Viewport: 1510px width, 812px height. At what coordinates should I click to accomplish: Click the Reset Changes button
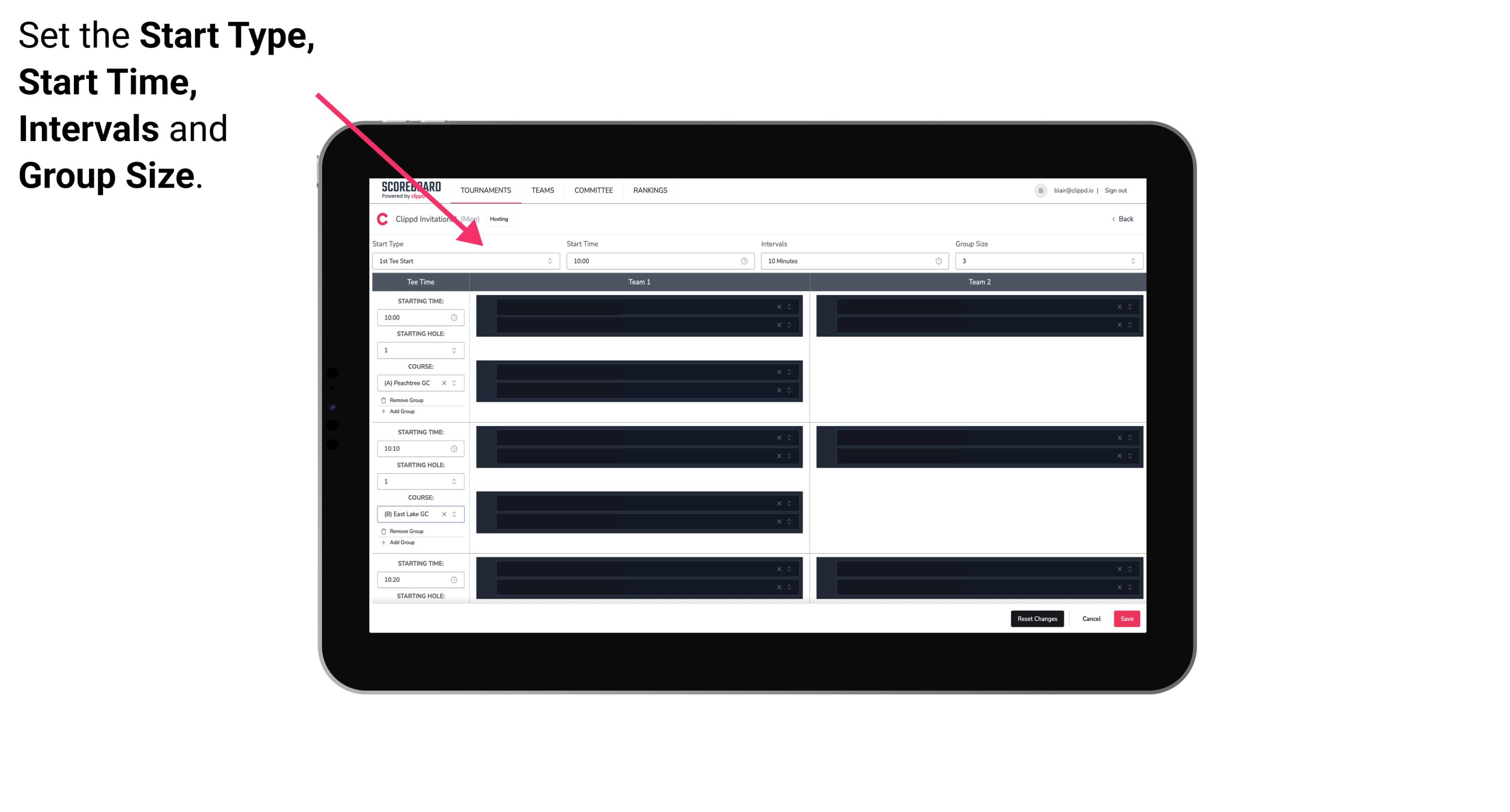(x=1037, y=618)
